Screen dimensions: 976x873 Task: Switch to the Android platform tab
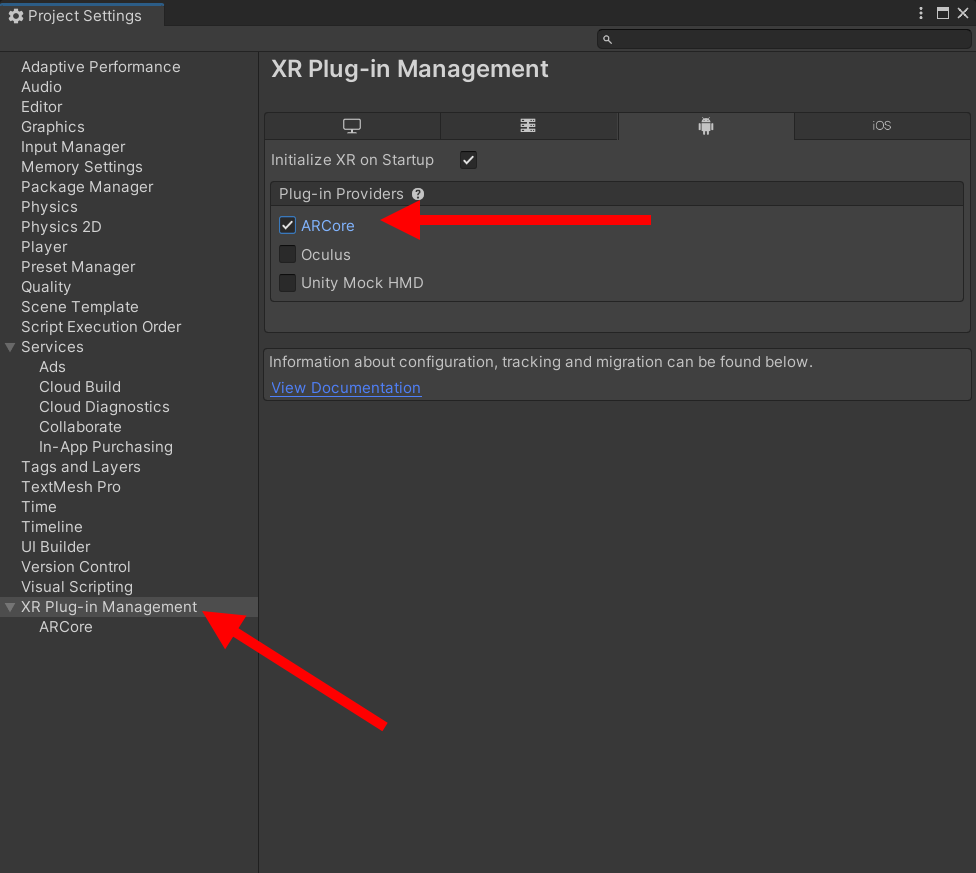tap(706, 126)
